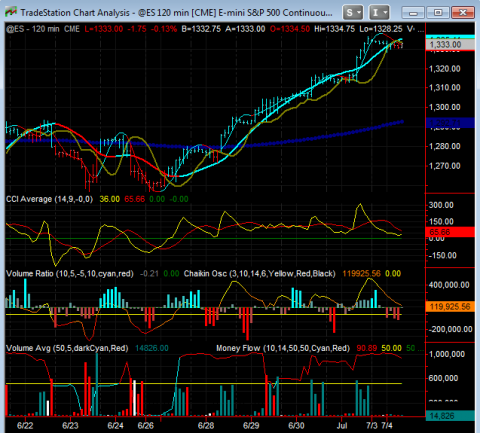Click the Volume Ratio indicator label
The width and height of the screenshot is (480, 433).
click(x=70, y=274)
